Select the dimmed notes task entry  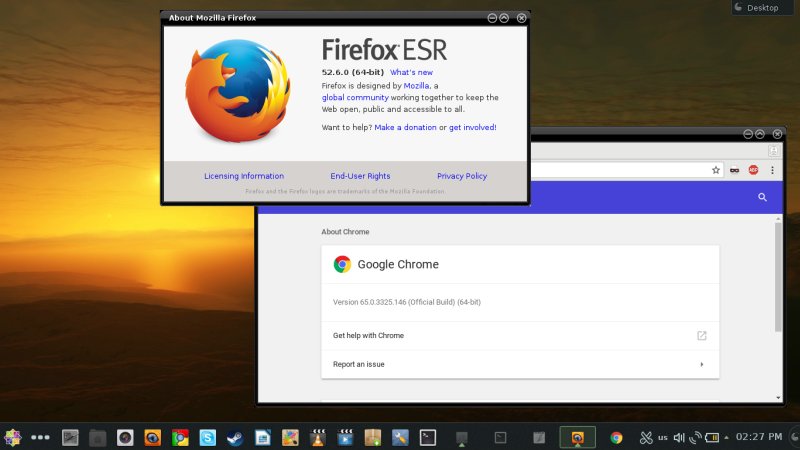539,437
